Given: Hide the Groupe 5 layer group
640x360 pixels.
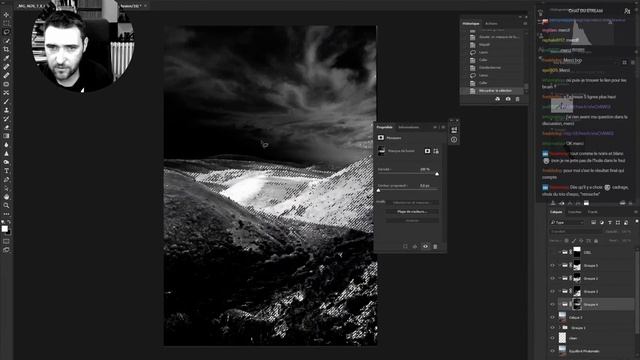Looking at the screenshot, I should pyautogui.click(x=552, y=266).
